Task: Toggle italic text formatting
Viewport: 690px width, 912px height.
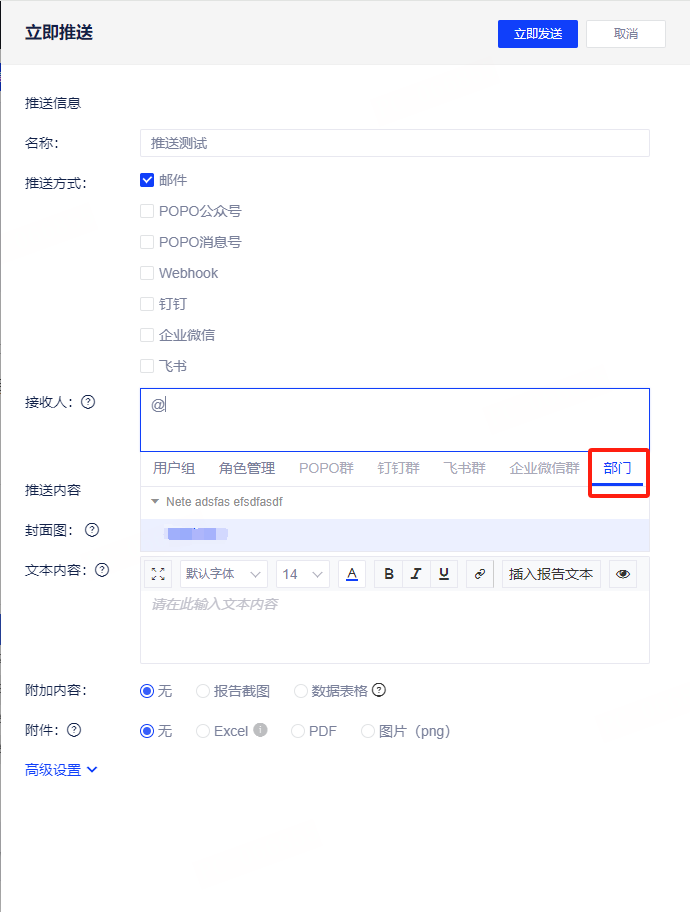Action: click(415, 574)
